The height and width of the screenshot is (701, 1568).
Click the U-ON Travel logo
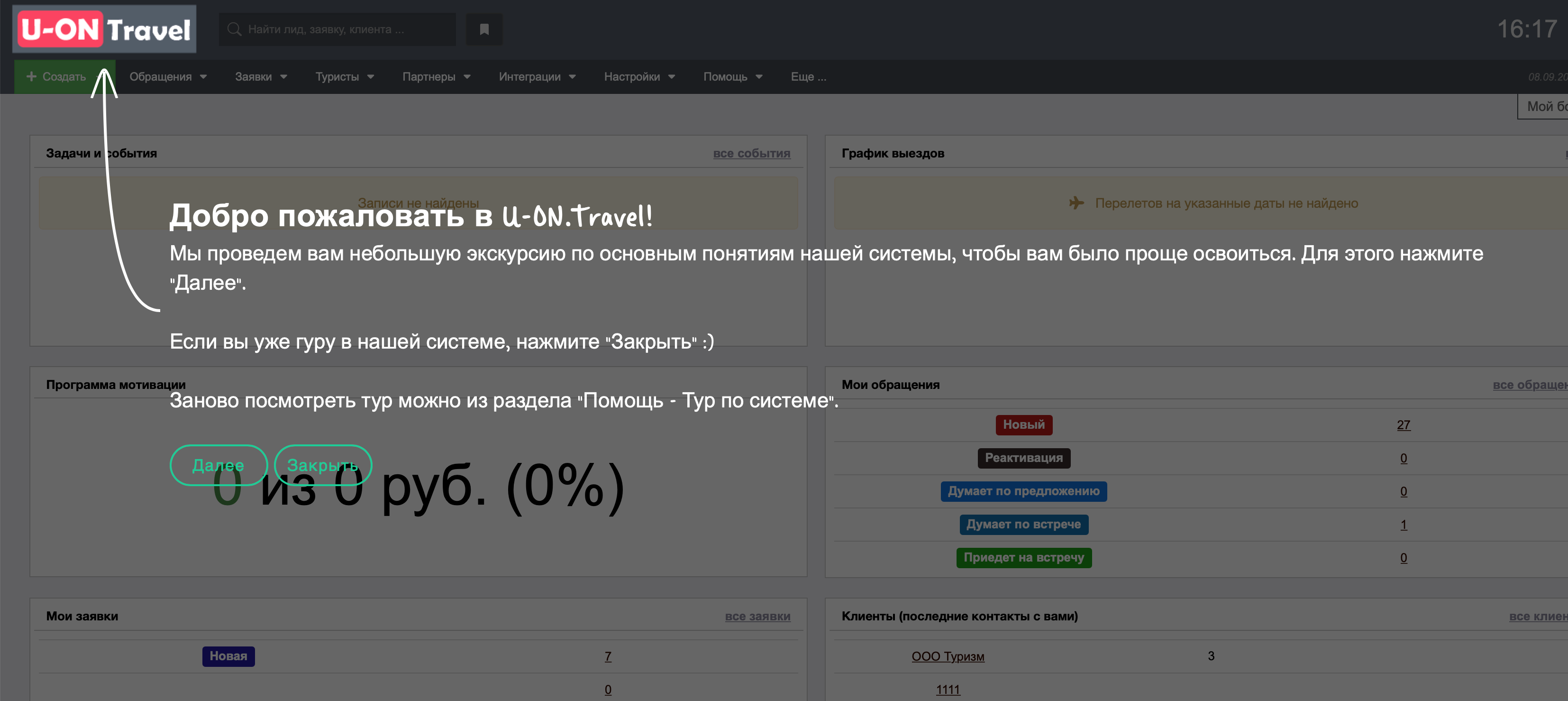(x=104, y=28)
